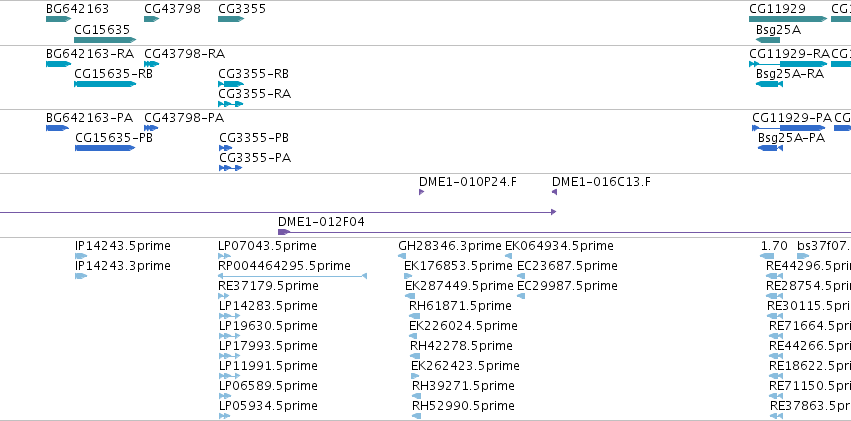Select the LP19630.5prime EST

tap(230, 336)
